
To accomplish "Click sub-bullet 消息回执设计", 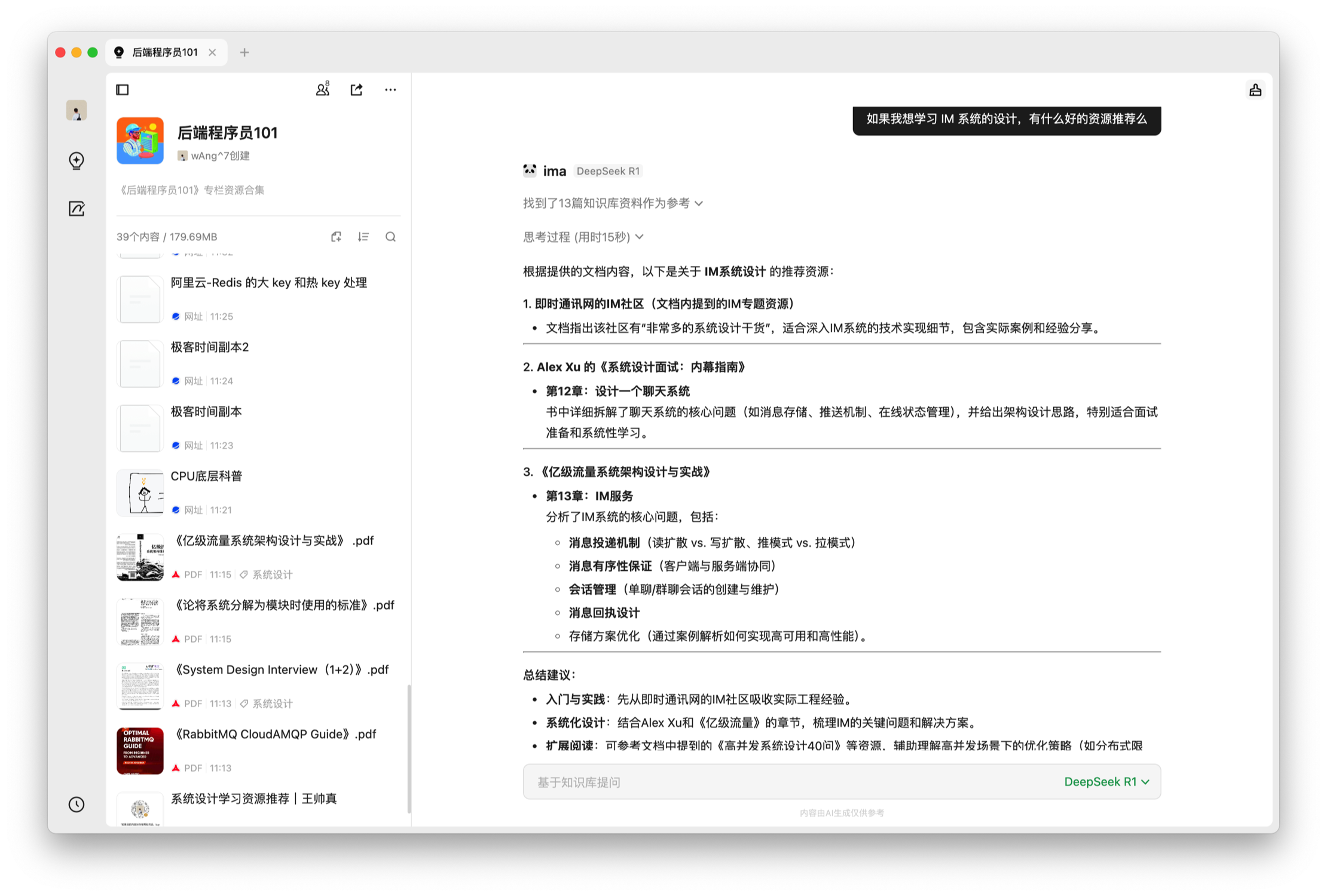I will [604, 613].
